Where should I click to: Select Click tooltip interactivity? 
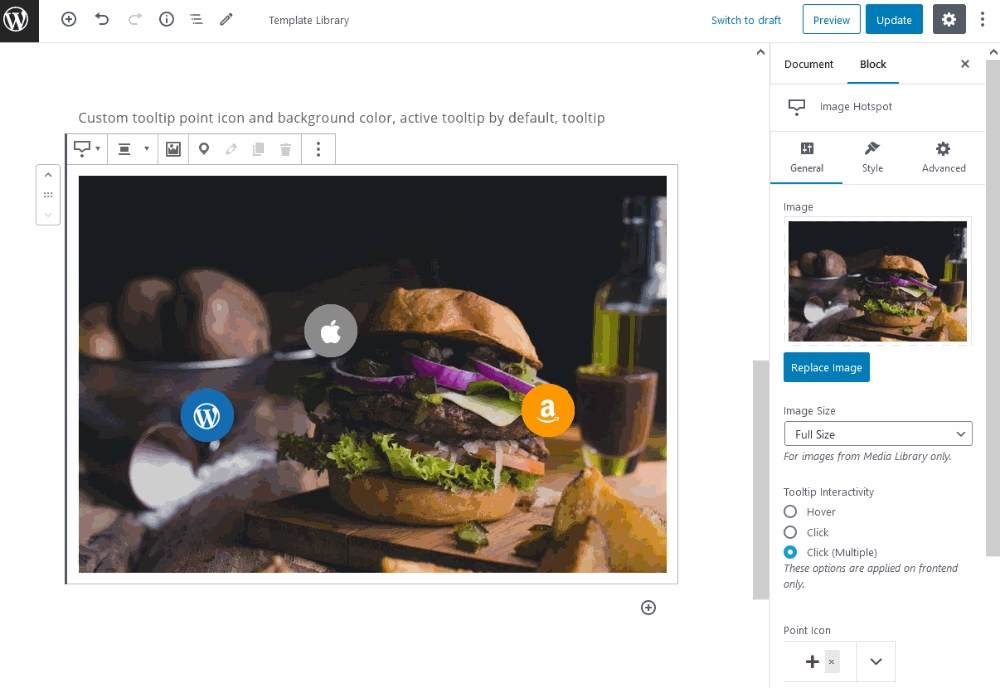coord(790,532)
